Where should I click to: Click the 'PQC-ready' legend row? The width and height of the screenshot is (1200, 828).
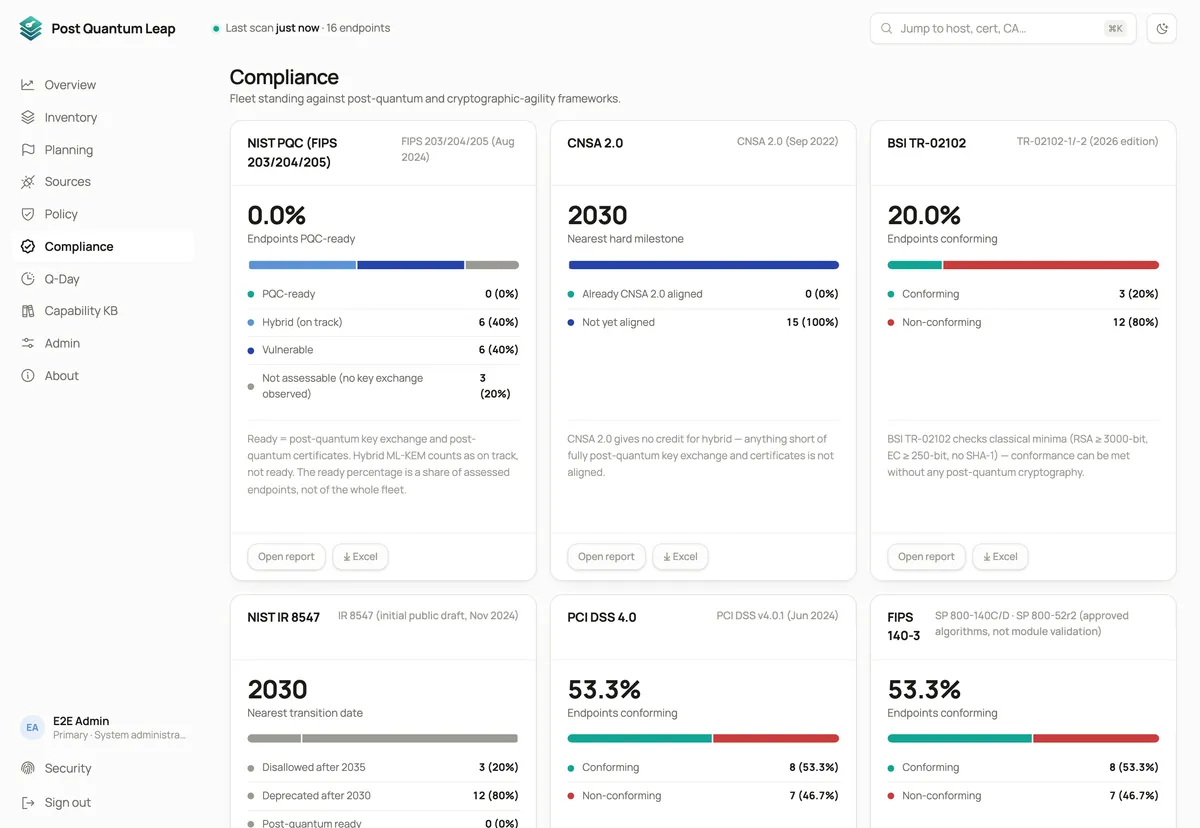(383, 294)
